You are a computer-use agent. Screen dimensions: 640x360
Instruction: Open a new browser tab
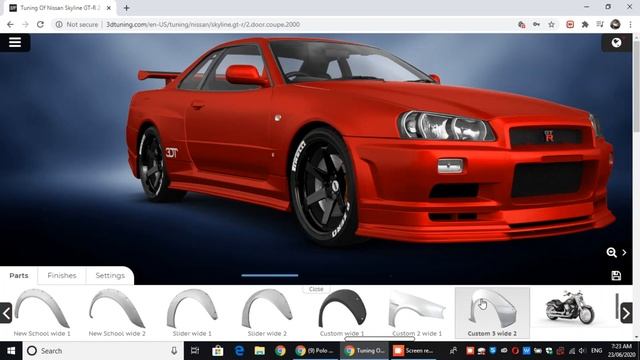(127, 8)
